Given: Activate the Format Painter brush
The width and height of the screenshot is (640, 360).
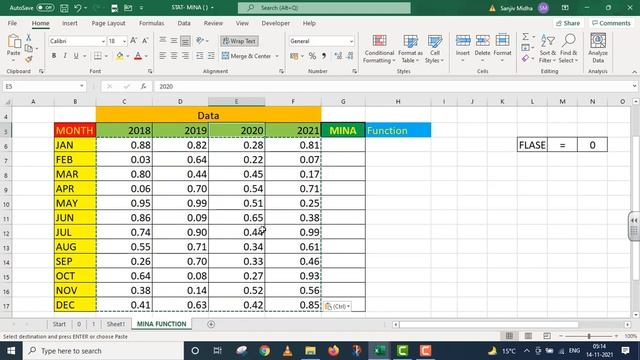Looking at the screenshot, I should tap(29, 59).
